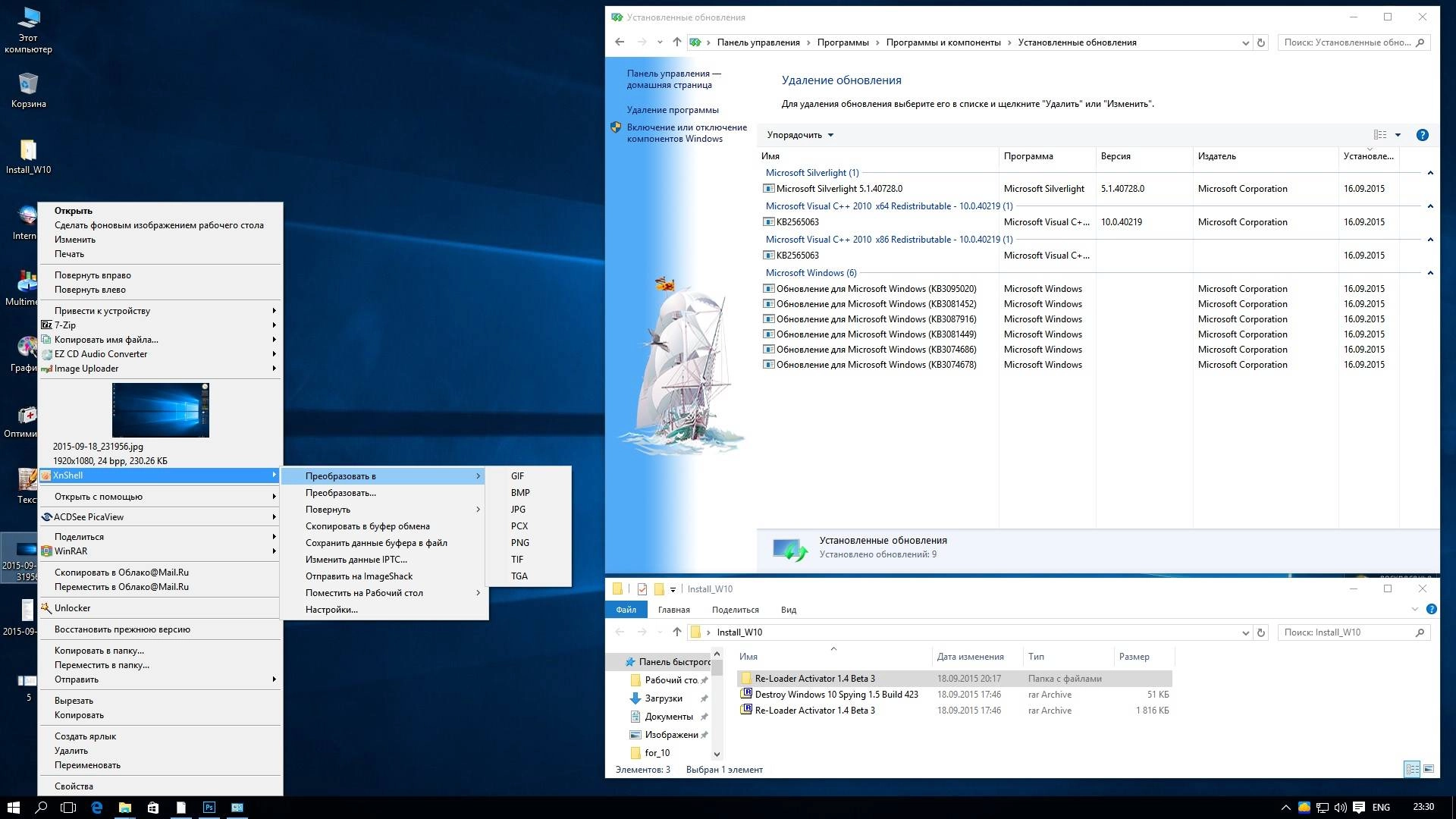The width and height of the screenshot is (1456, 819).
Task: Launch Microsoft Edge from the taskbar
Action: [x=97, y=808]
